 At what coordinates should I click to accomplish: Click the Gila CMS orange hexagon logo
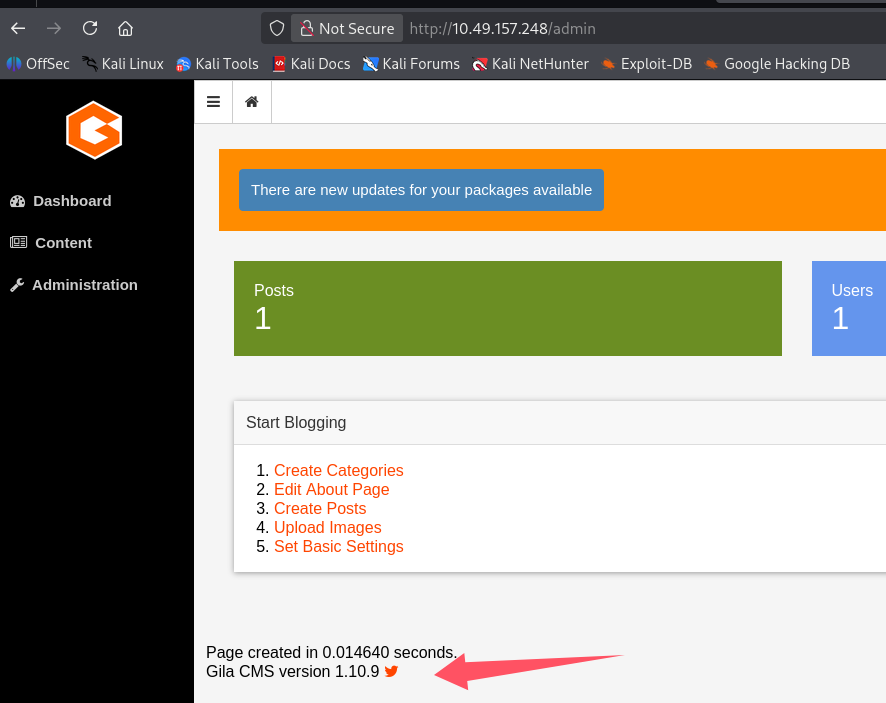click(94, 130)
